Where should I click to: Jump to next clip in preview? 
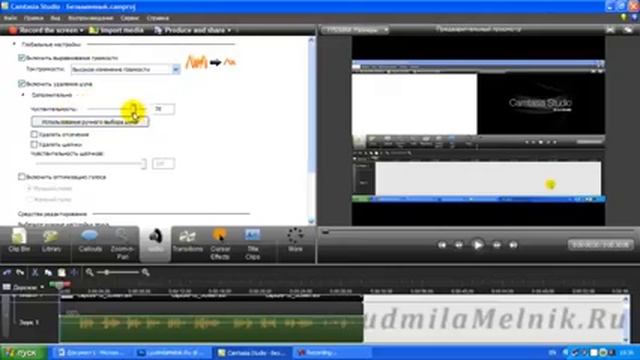513,245
